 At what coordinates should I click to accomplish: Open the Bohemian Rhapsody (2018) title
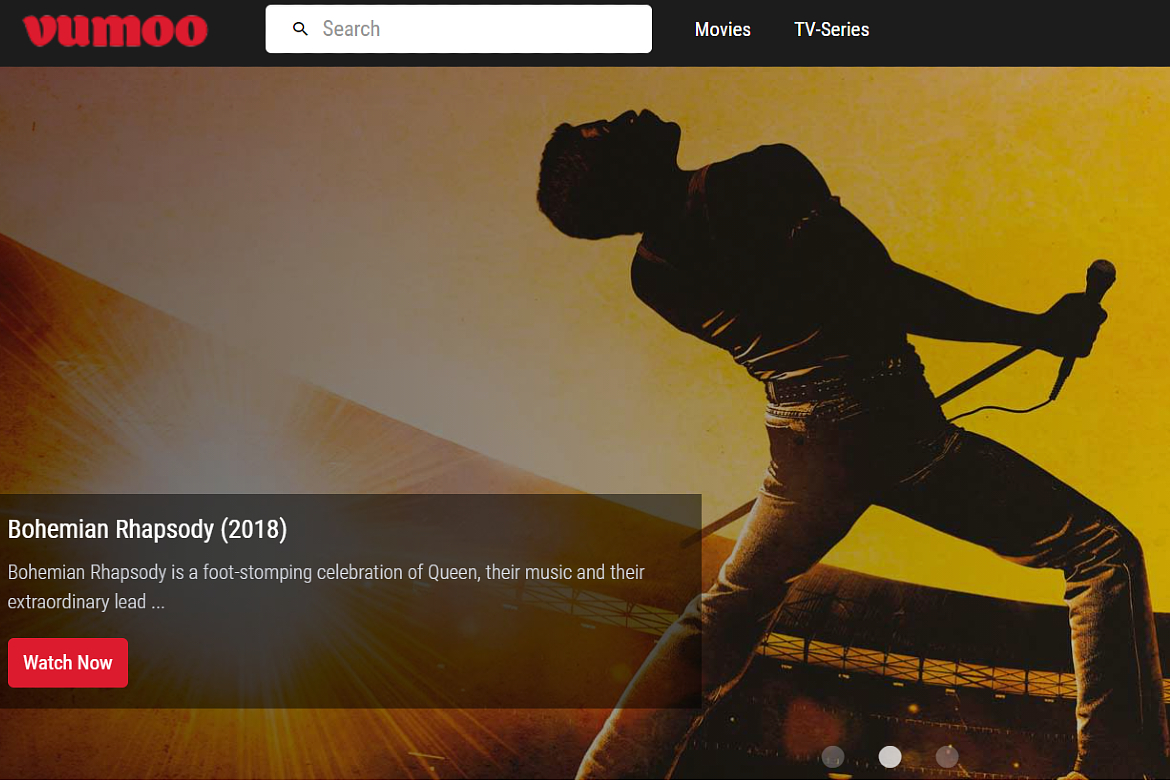pos(147,529)
